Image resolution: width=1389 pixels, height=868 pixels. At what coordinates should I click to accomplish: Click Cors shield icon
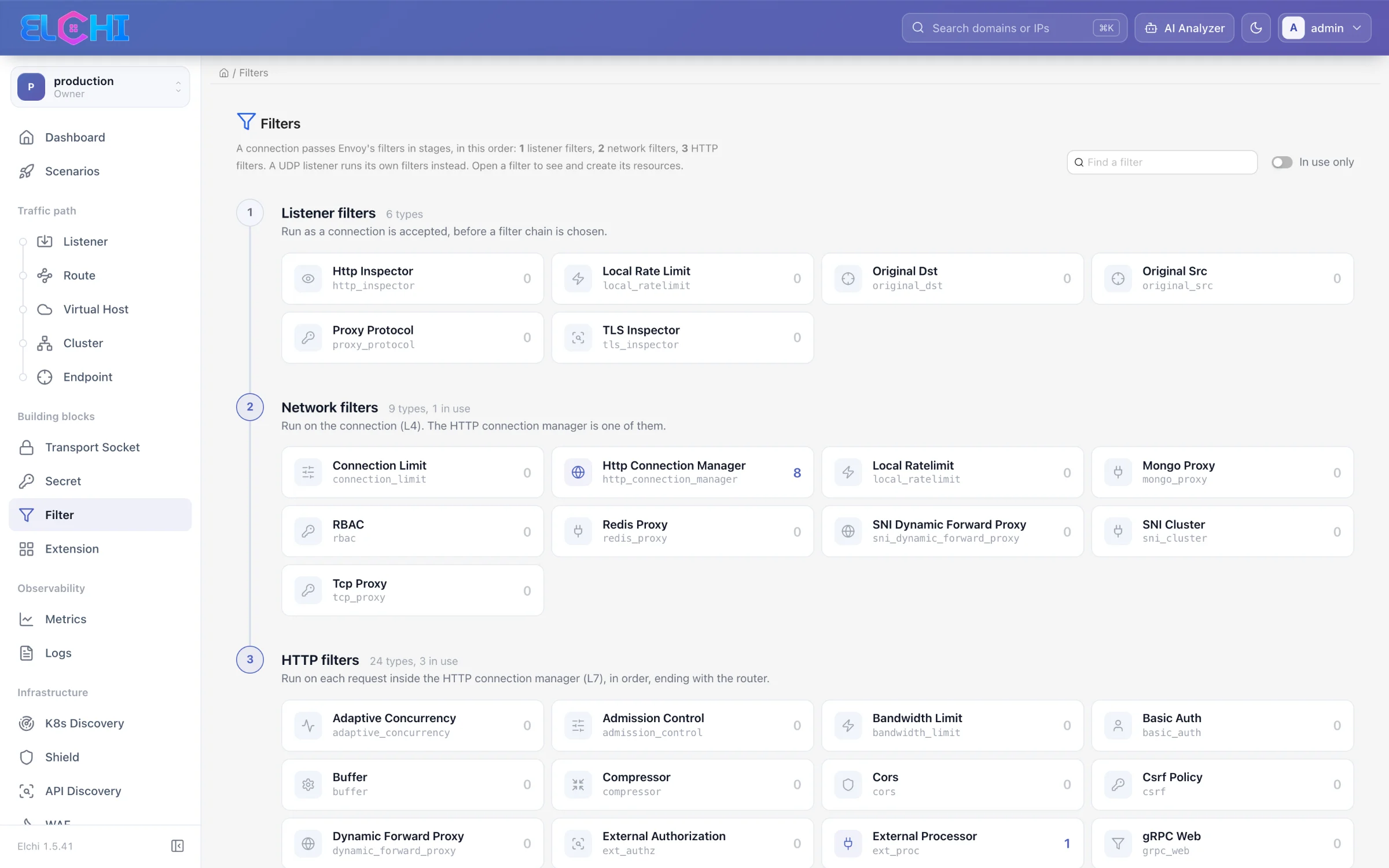pyautogui.click(x=848, y=784)
